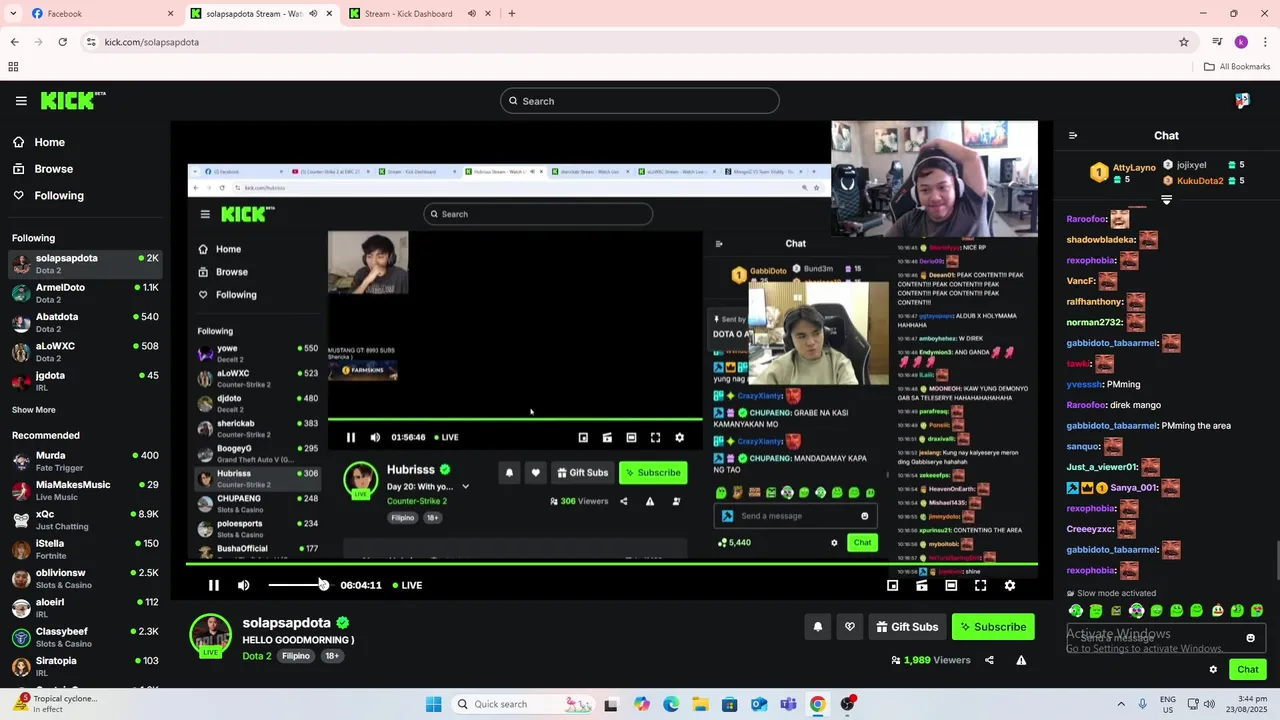Open picture-in-picture mini player
The width and height of the screenshot is (1280, 720).
click(x=892, y=585)
